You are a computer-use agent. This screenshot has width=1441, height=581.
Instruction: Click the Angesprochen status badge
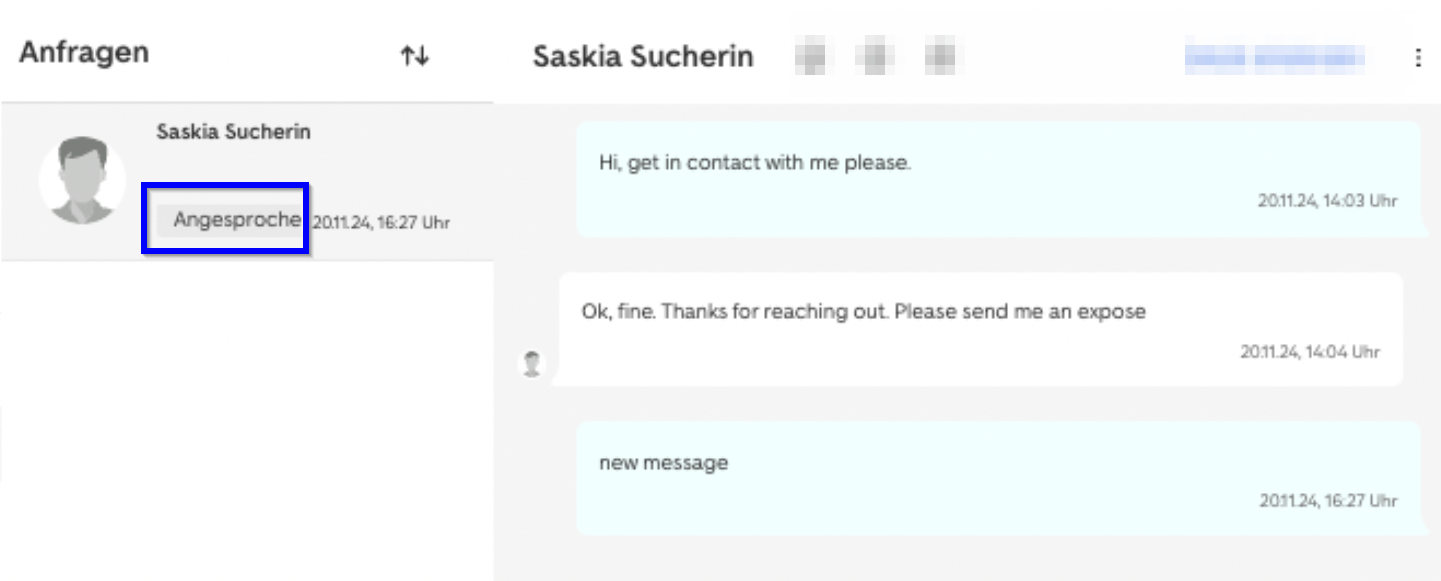228,220
